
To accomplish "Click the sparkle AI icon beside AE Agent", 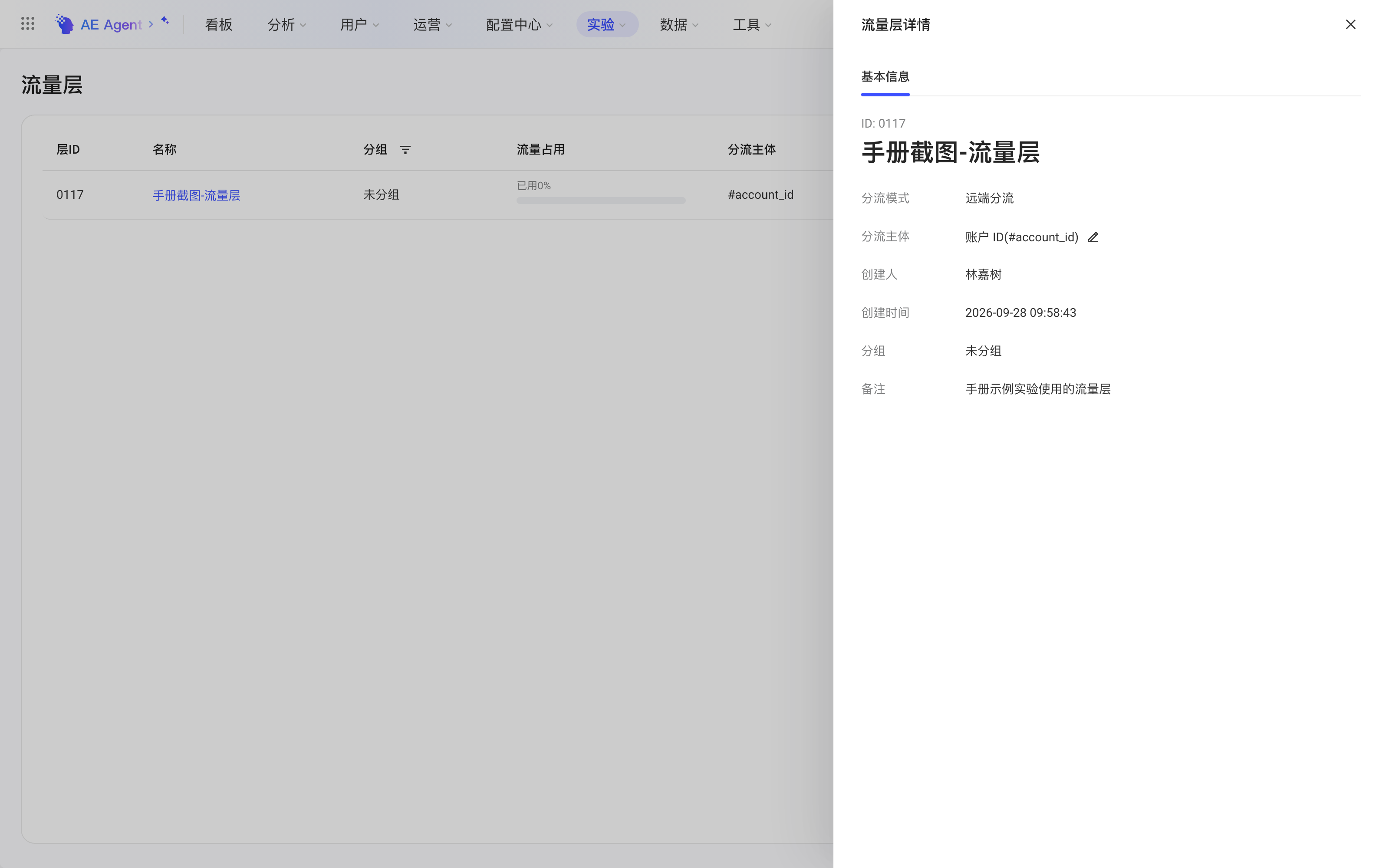I will (x=165, y=21).
